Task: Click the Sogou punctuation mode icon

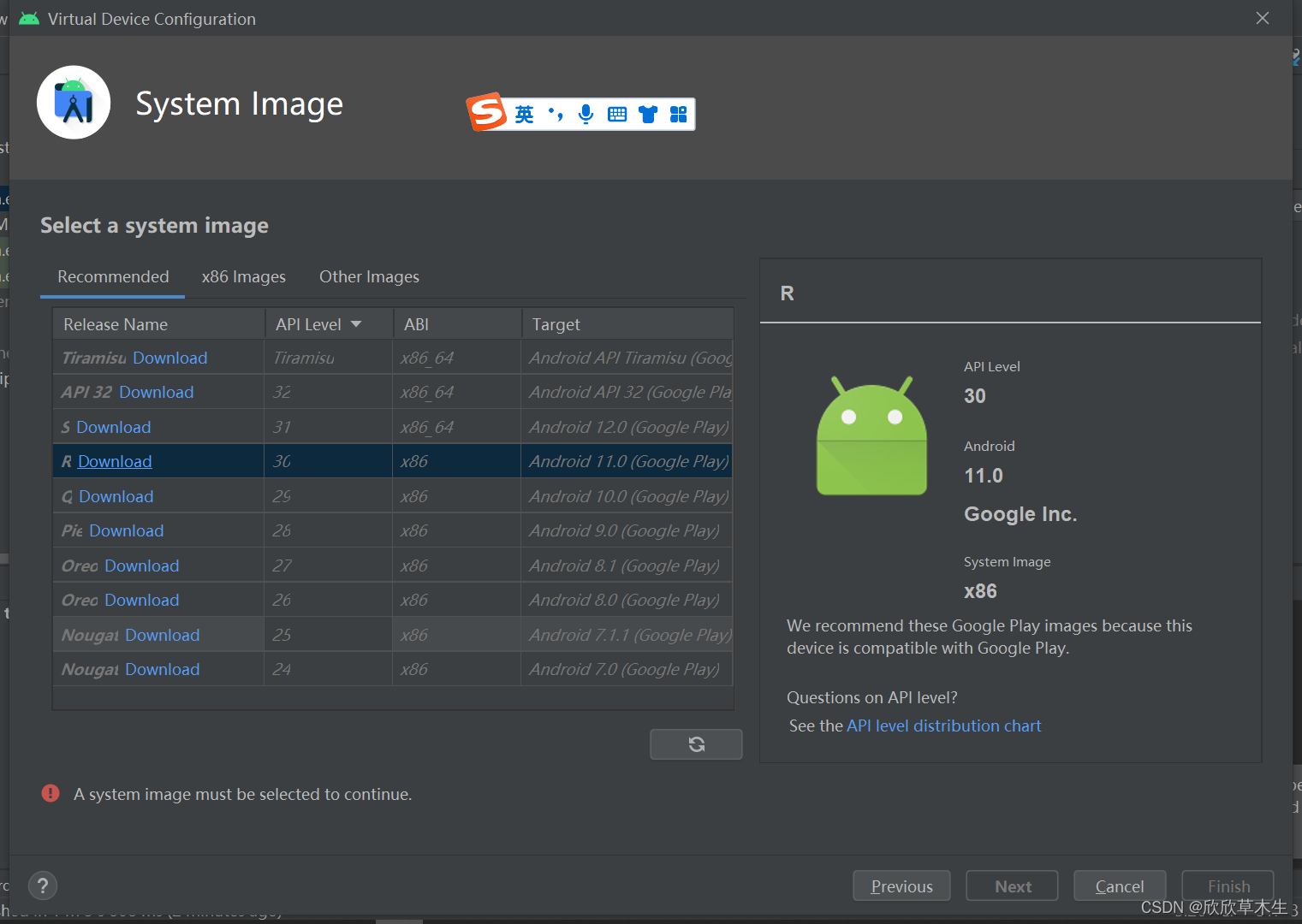Action: pos(556,114)
